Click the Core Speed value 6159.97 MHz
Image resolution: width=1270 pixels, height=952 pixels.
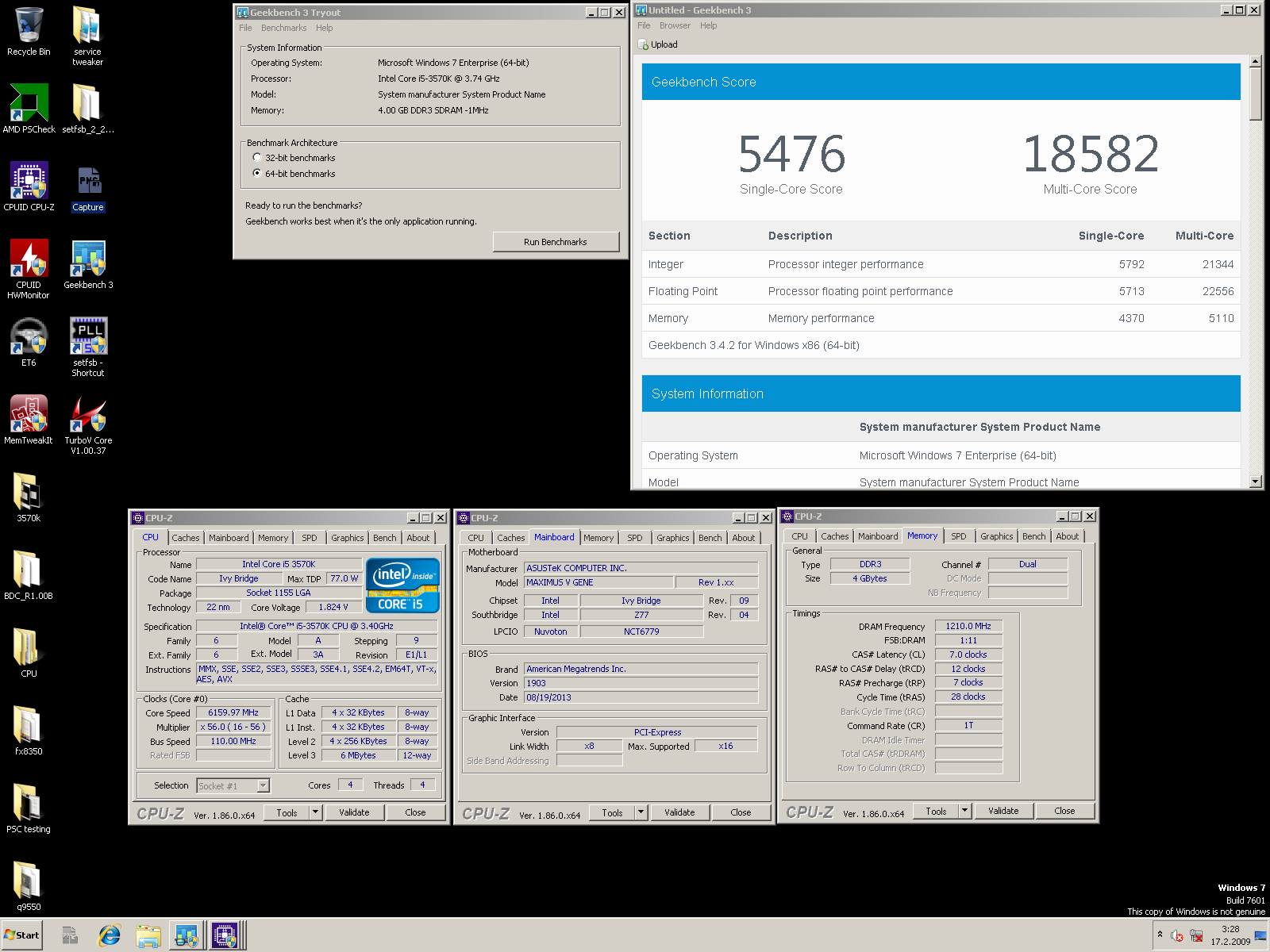click(233, 712)
